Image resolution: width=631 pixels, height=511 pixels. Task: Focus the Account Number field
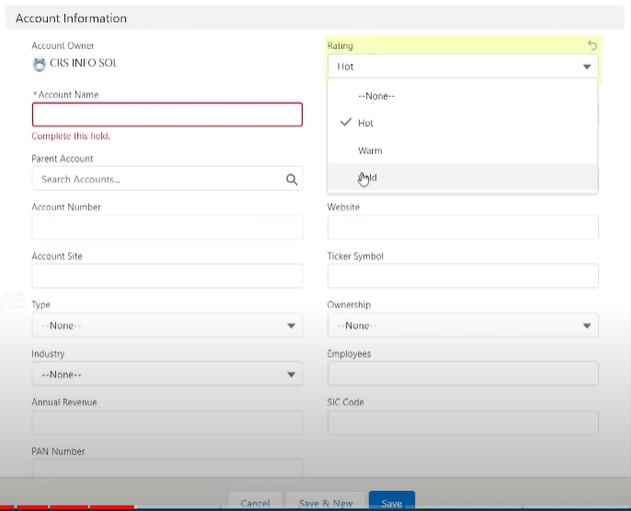[x=166, y=228]
